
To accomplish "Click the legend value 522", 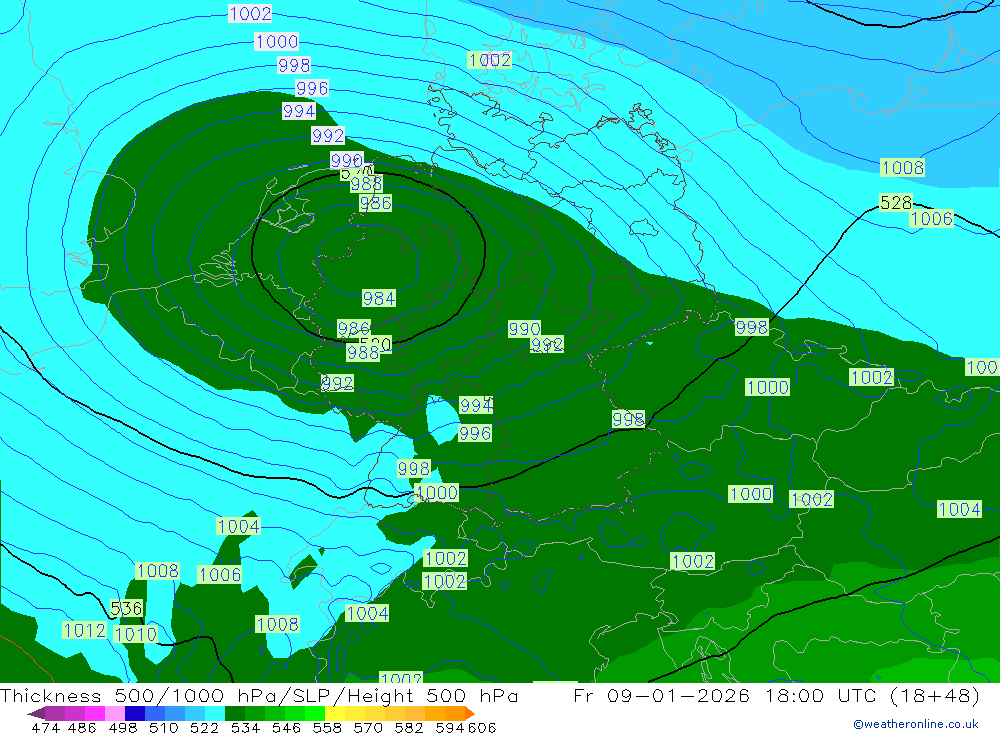I will click(x=204, y=727).
